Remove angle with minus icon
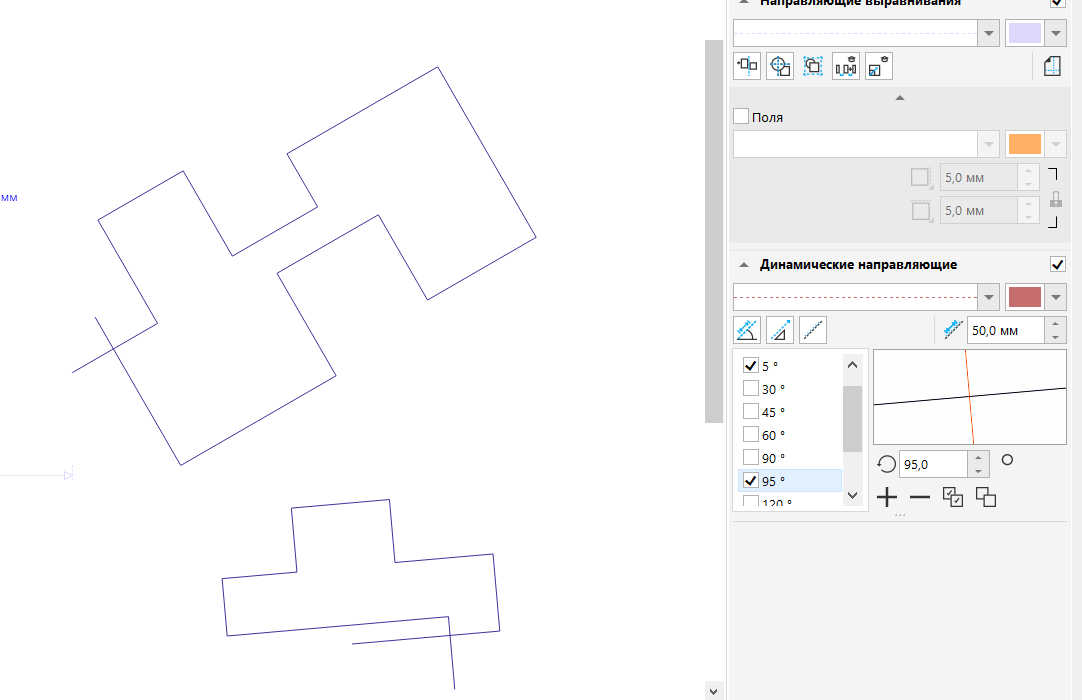The image size is (1082, 700). tap(920, 497)
